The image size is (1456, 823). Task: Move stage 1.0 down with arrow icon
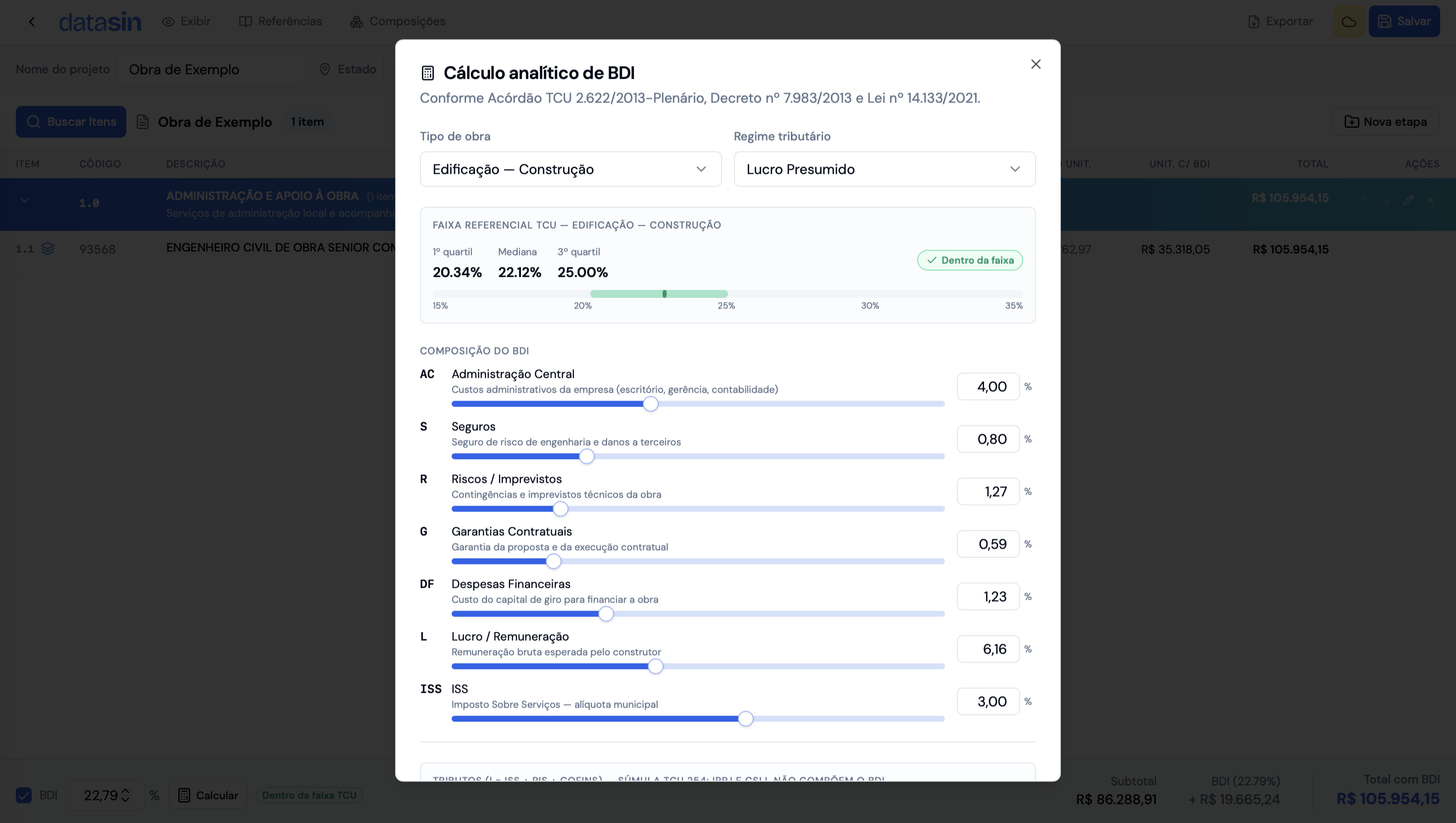[1387, 200]
